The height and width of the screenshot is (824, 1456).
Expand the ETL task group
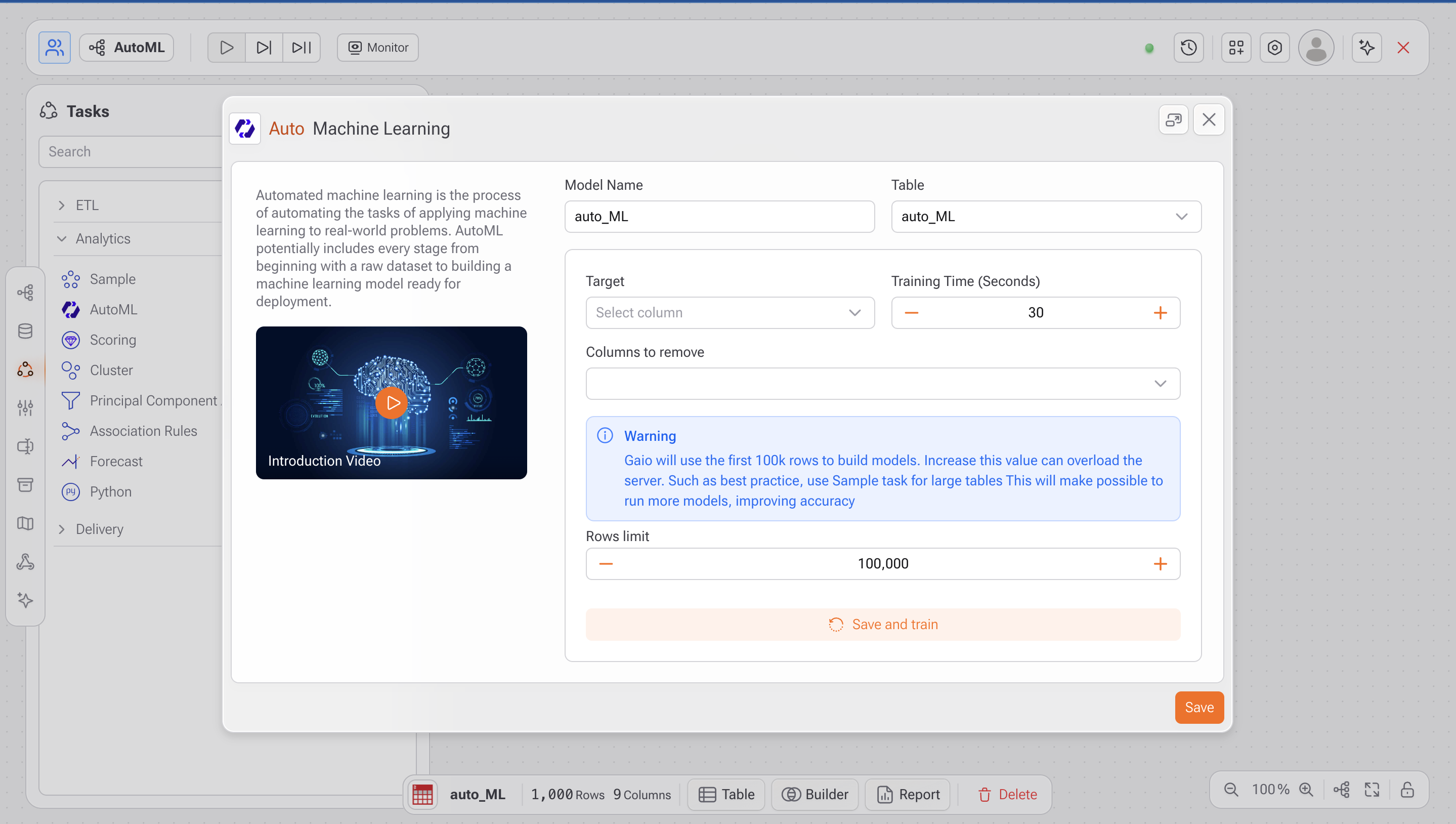pyautogui.click(x=87, y=205)
